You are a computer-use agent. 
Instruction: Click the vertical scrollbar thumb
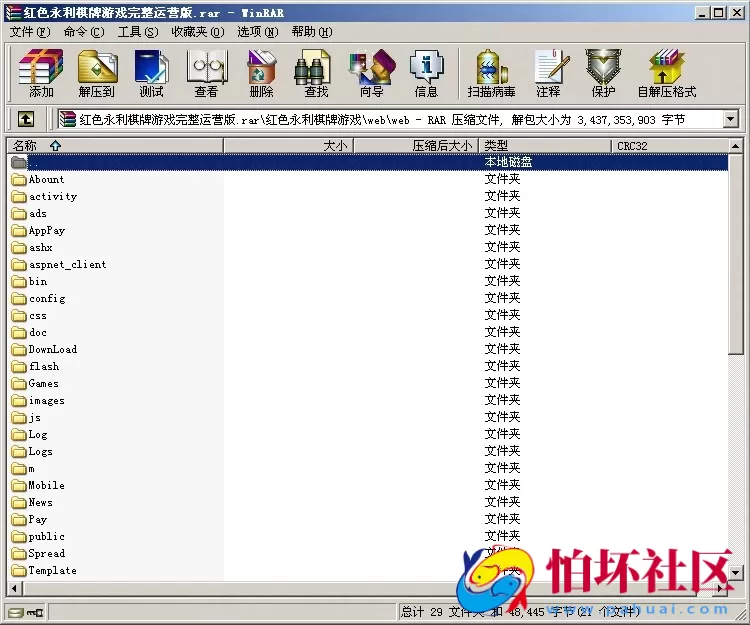(x=736, y=253)
